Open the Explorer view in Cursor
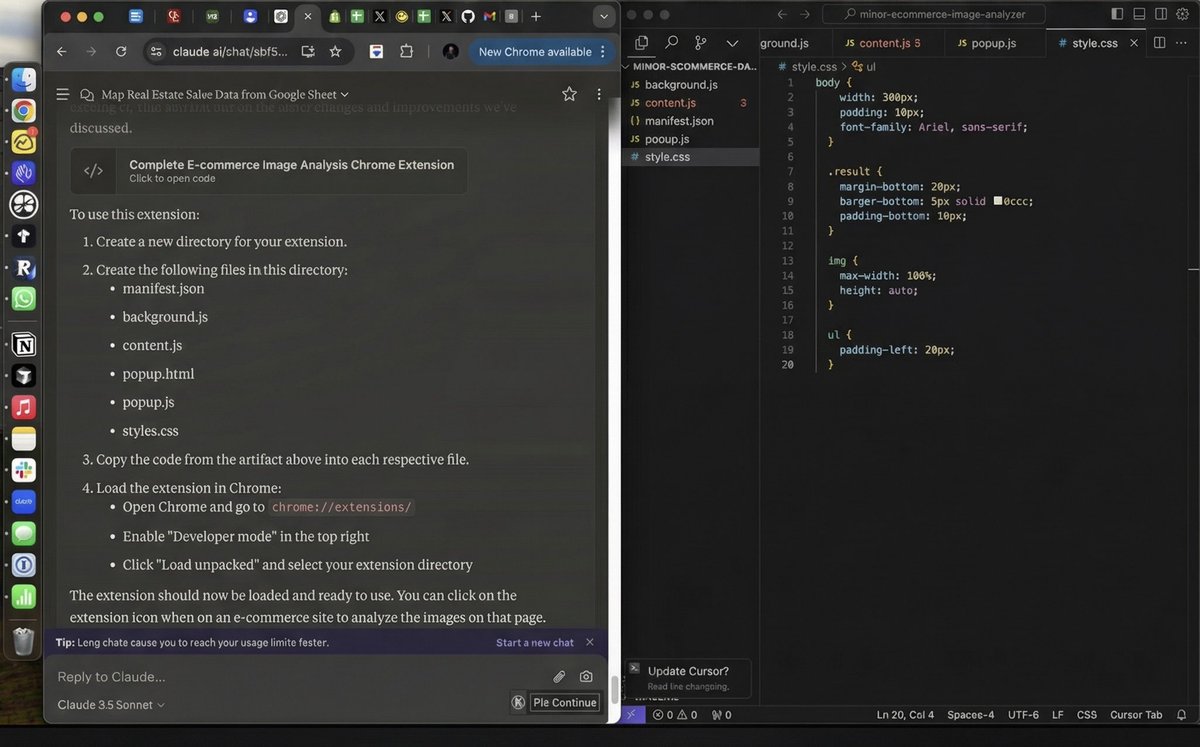Viewport: 1200px width, 747px height. coord(642,43)
